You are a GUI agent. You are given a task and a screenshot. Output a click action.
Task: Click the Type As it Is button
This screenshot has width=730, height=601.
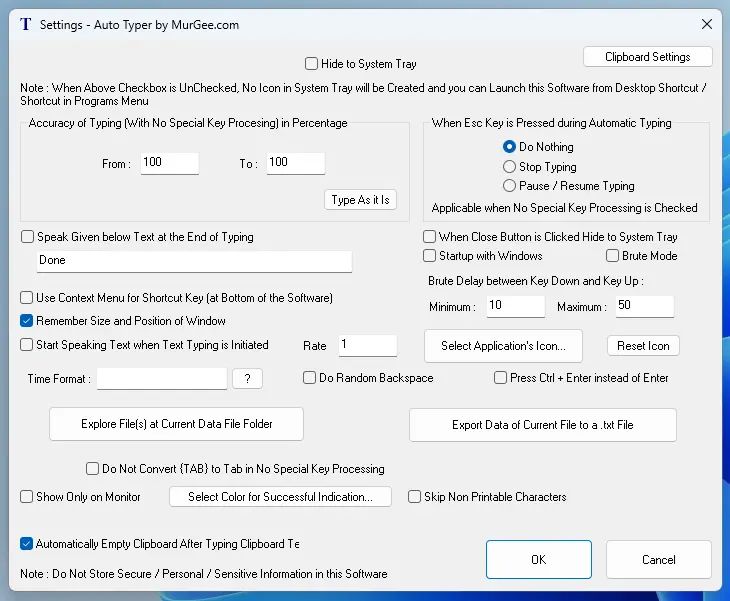(360, 200)
